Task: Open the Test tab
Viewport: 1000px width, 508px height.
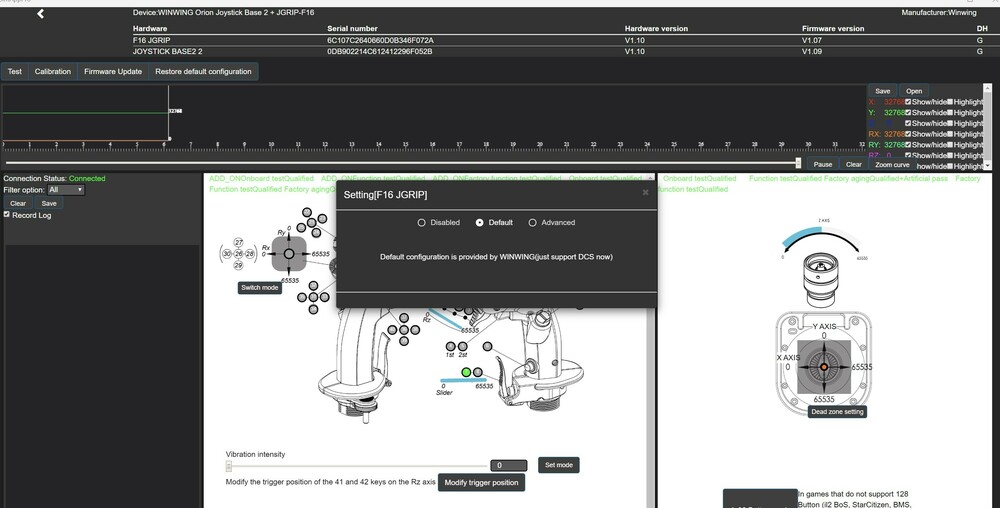Action: tap(15, 71)
